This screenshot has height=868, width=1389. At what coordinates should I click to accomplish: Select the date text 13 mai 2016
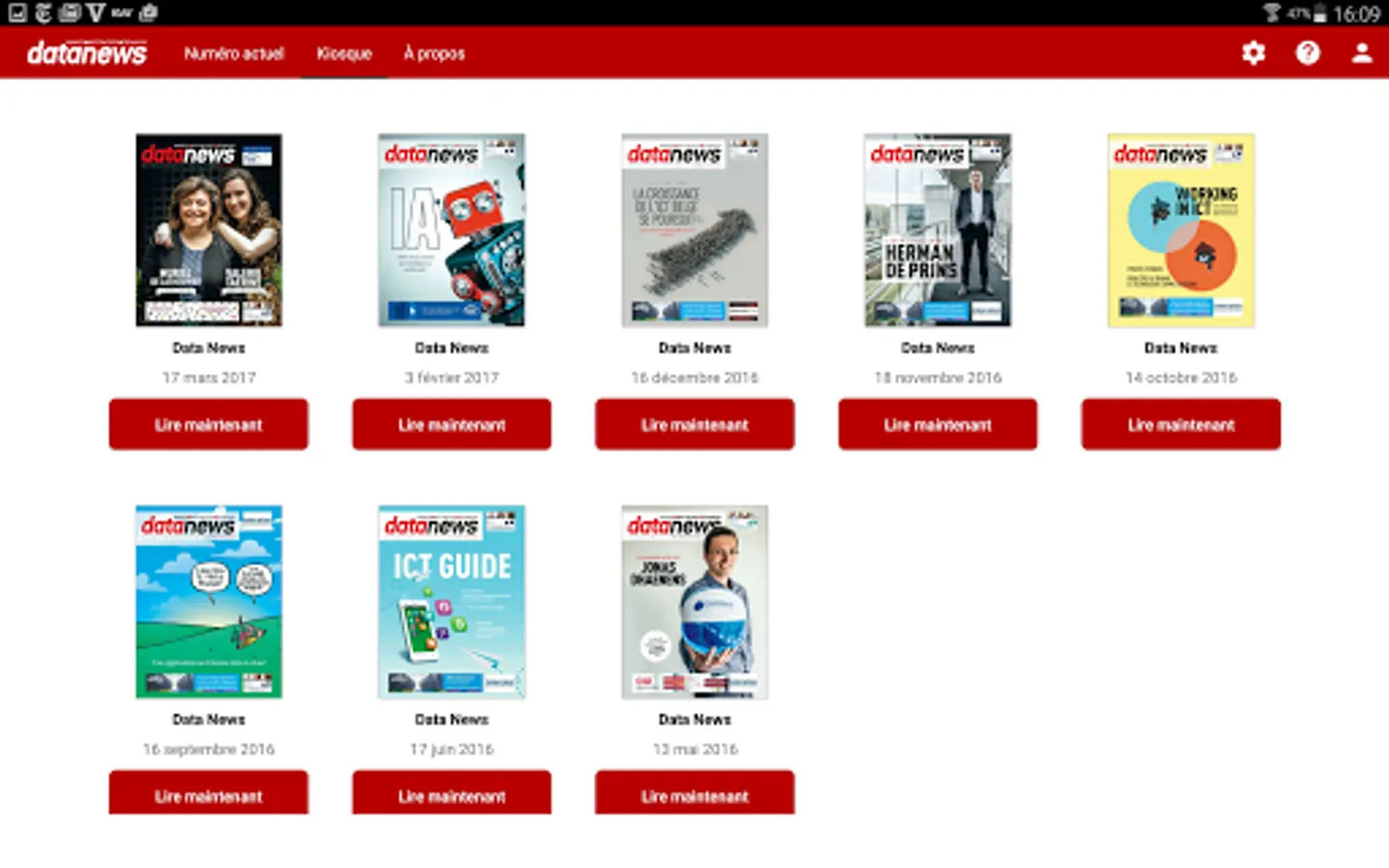pos(694,748)
